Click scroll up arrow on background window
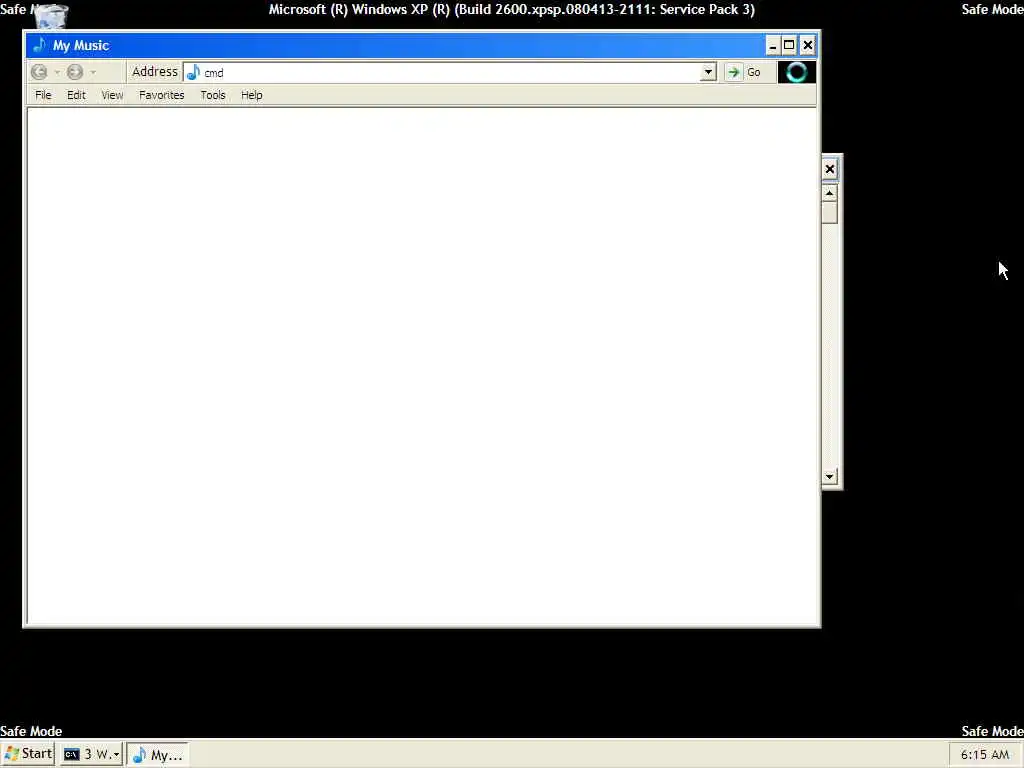 click(x=829, y=193)
